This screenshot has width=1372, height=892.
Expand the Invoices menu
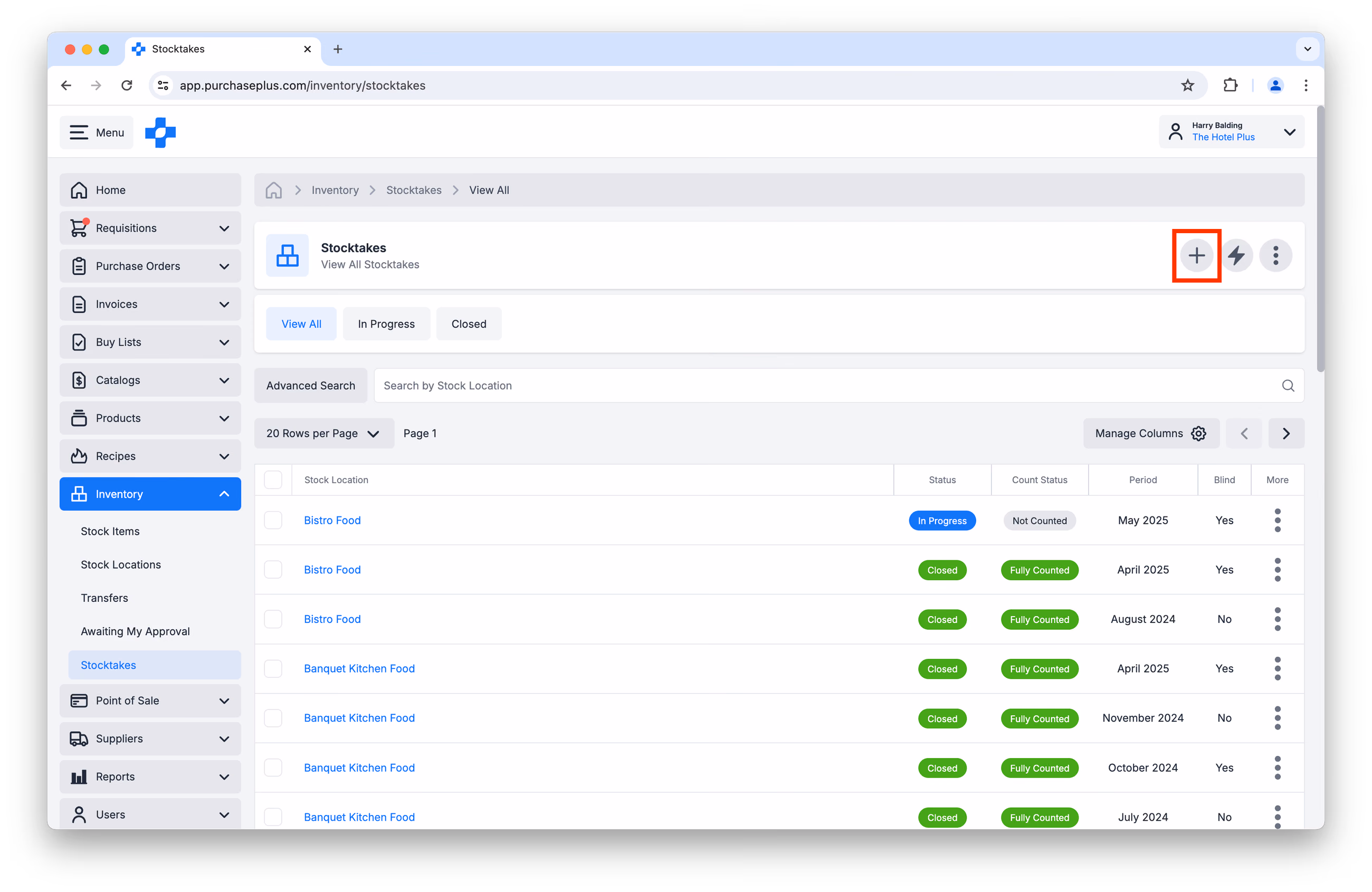point(150,304)
